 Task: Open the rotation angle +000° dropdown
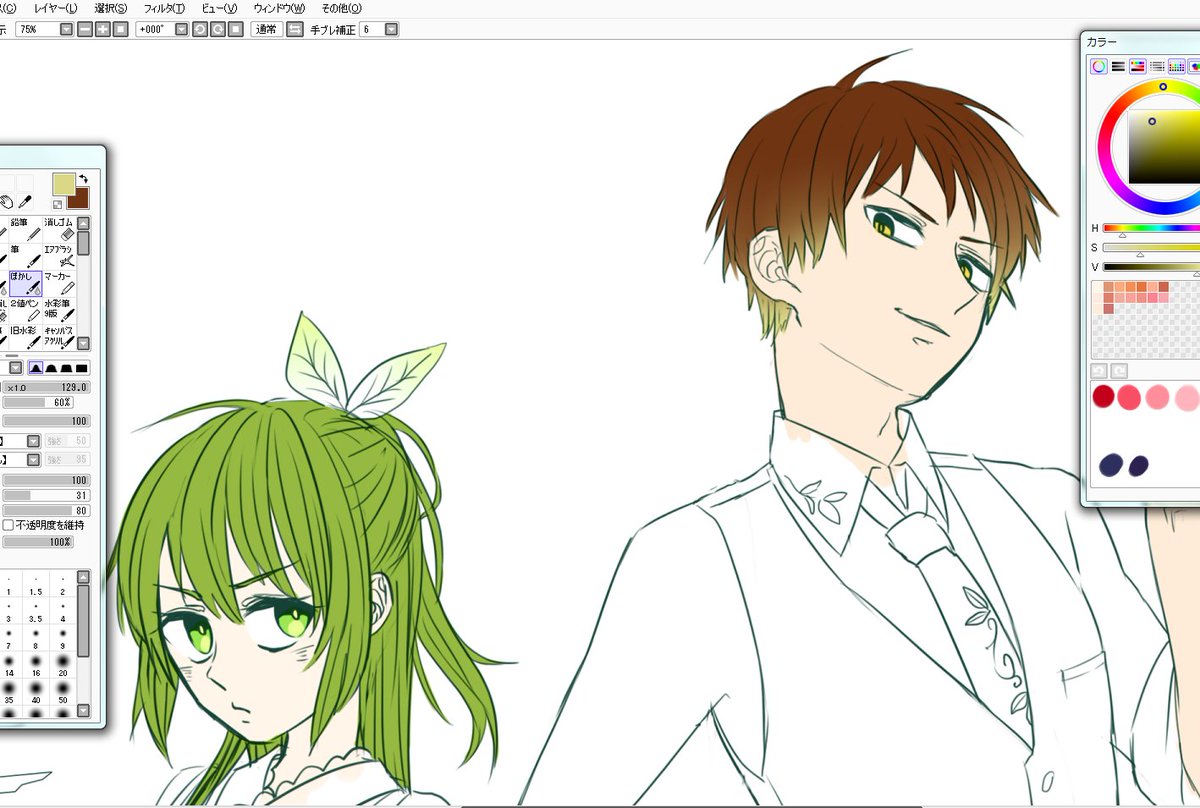coord(181,29)
